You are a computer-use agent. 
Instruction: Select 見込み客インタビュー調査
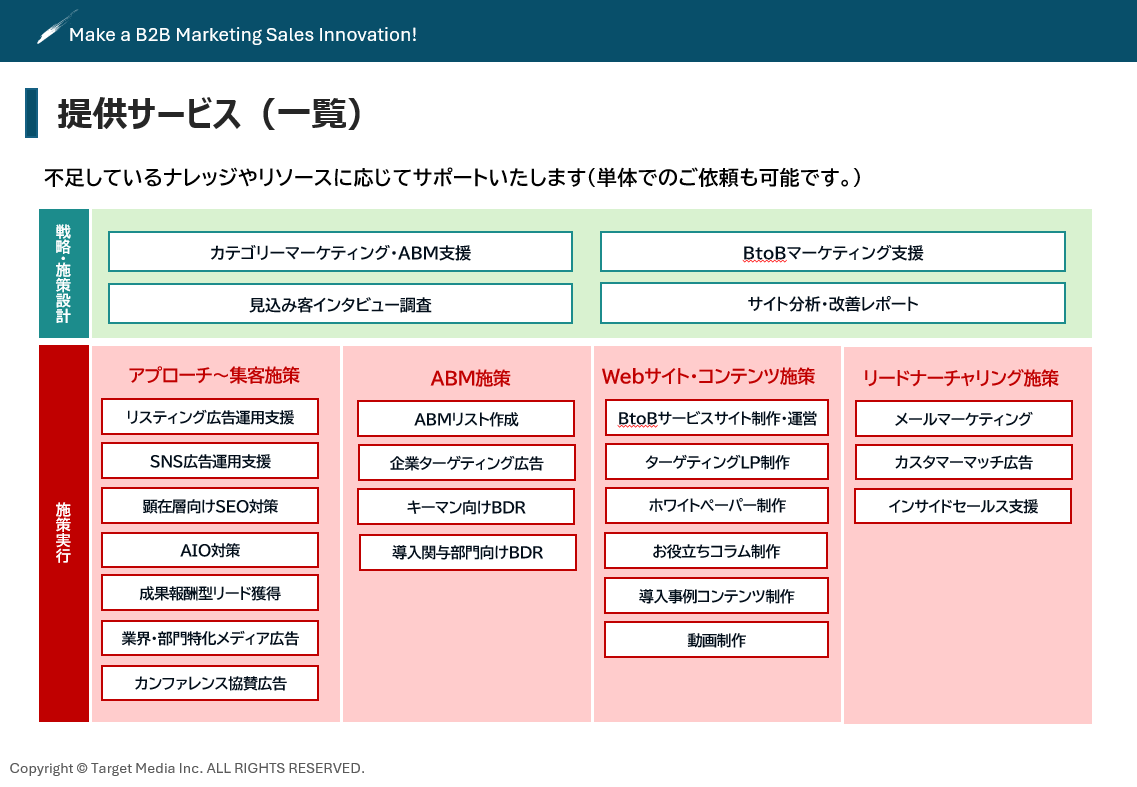pos(341,304)
